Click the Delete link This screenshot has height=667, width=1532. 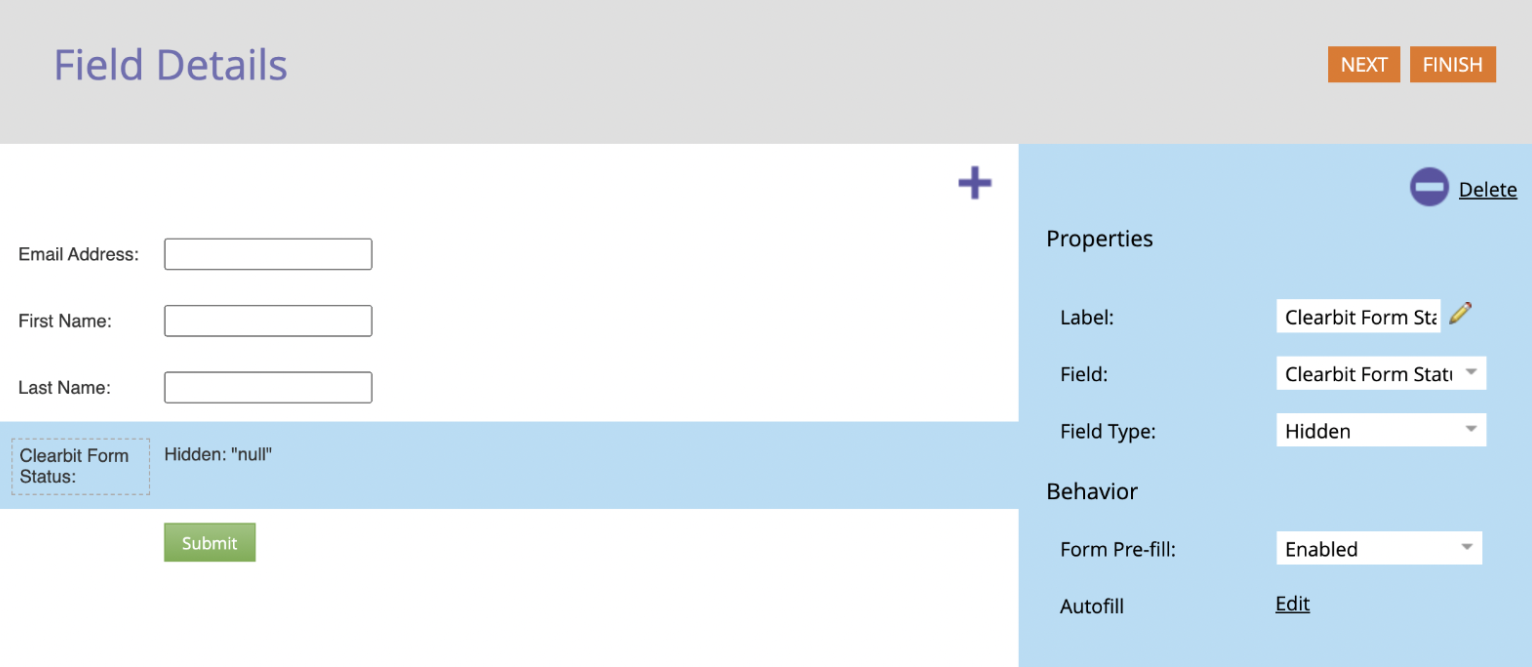tap(1487, 189)
